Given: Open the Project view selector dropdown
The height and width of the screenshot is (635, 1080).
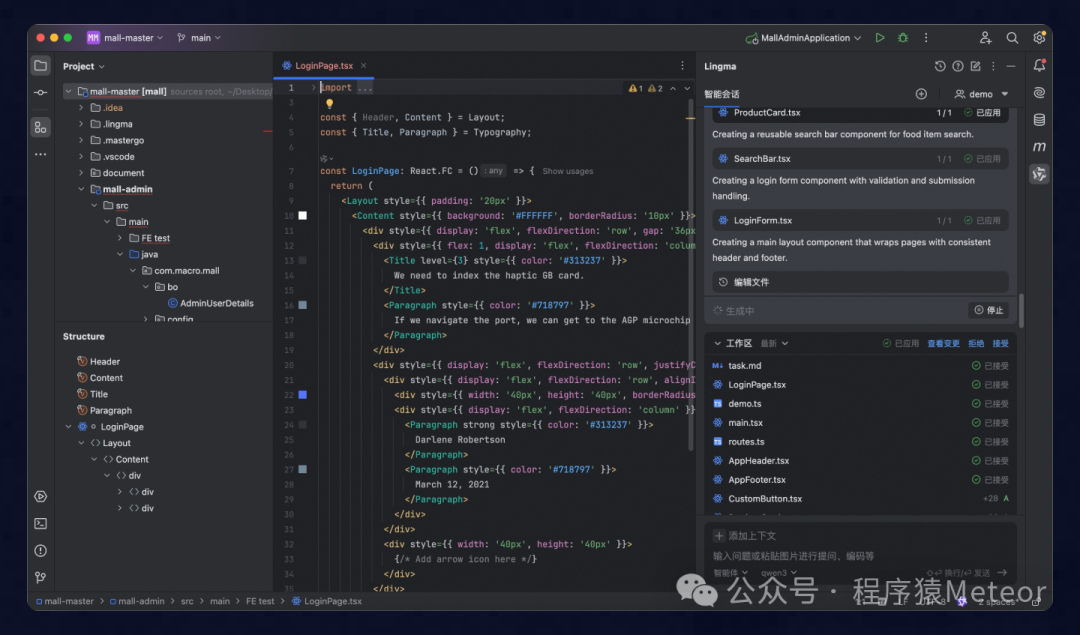Looking at the screenshot, I should click(83, 66).
